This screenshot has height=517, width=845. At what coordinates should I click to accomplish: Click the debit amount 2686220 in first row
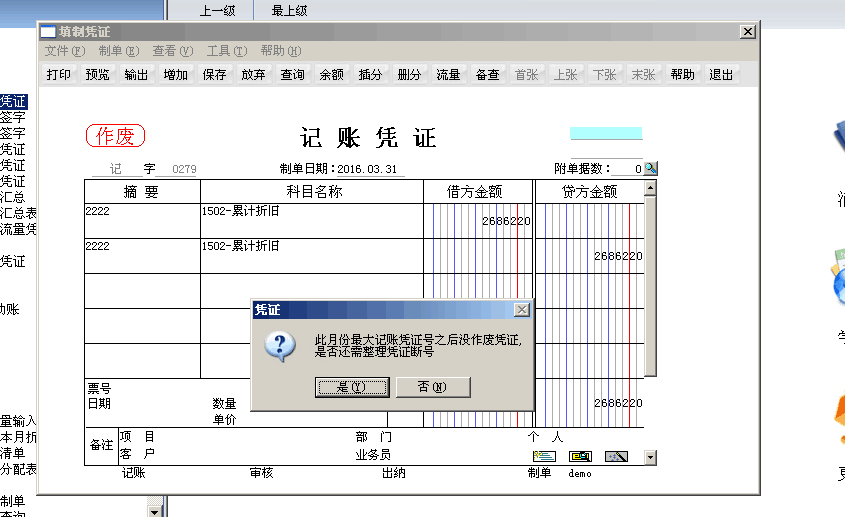(x=506, y=221)
